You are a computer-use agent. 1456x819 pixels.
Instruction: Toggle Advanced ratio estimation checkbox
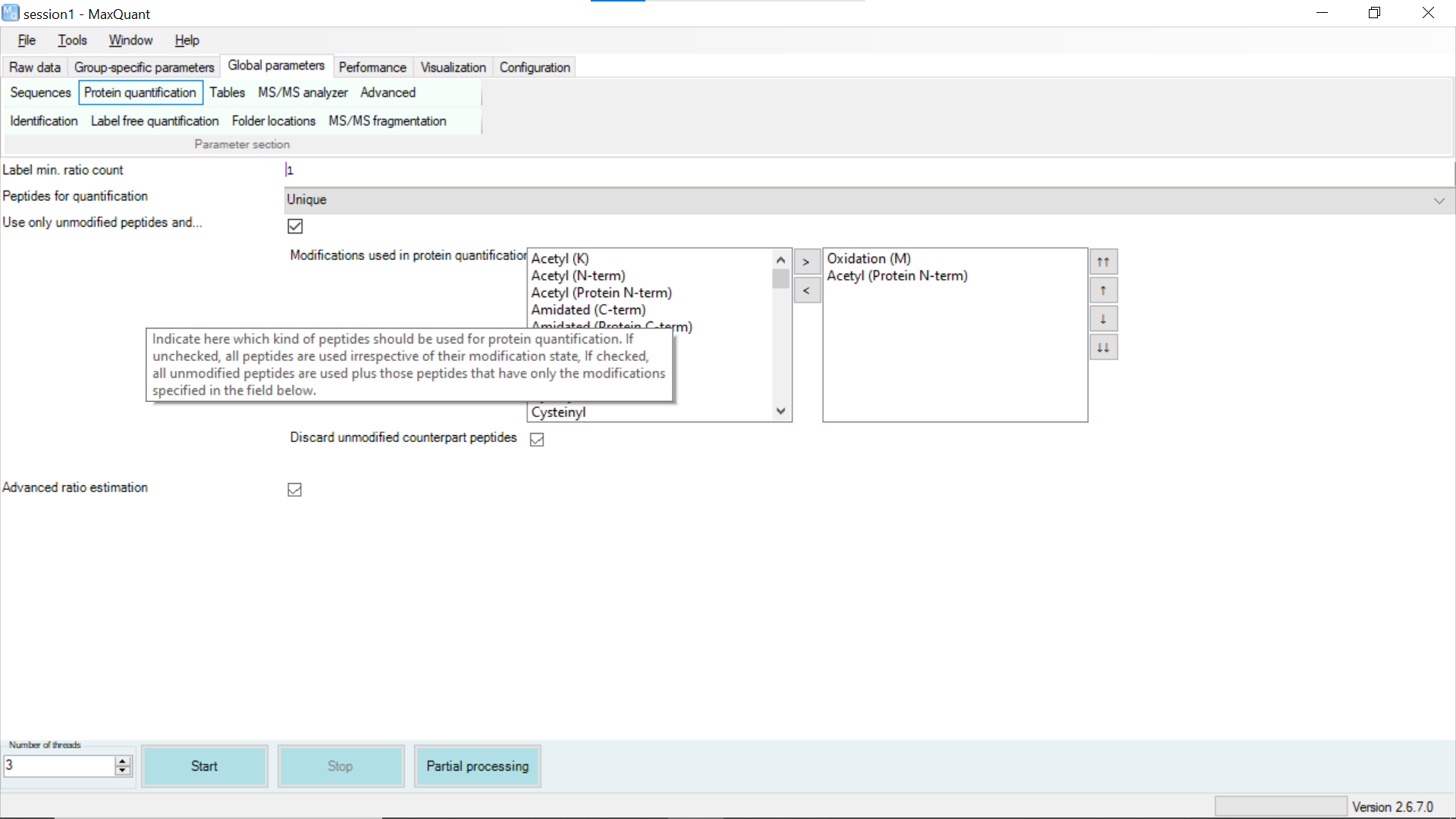(x=295, y=490)
